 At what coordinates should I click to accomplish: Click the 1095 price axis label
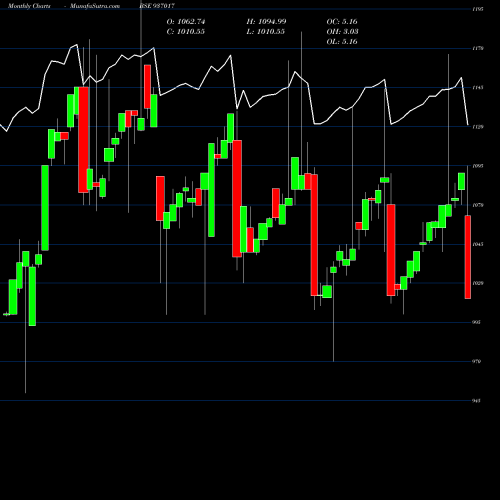pyautogui.click(x=478, y=166)
